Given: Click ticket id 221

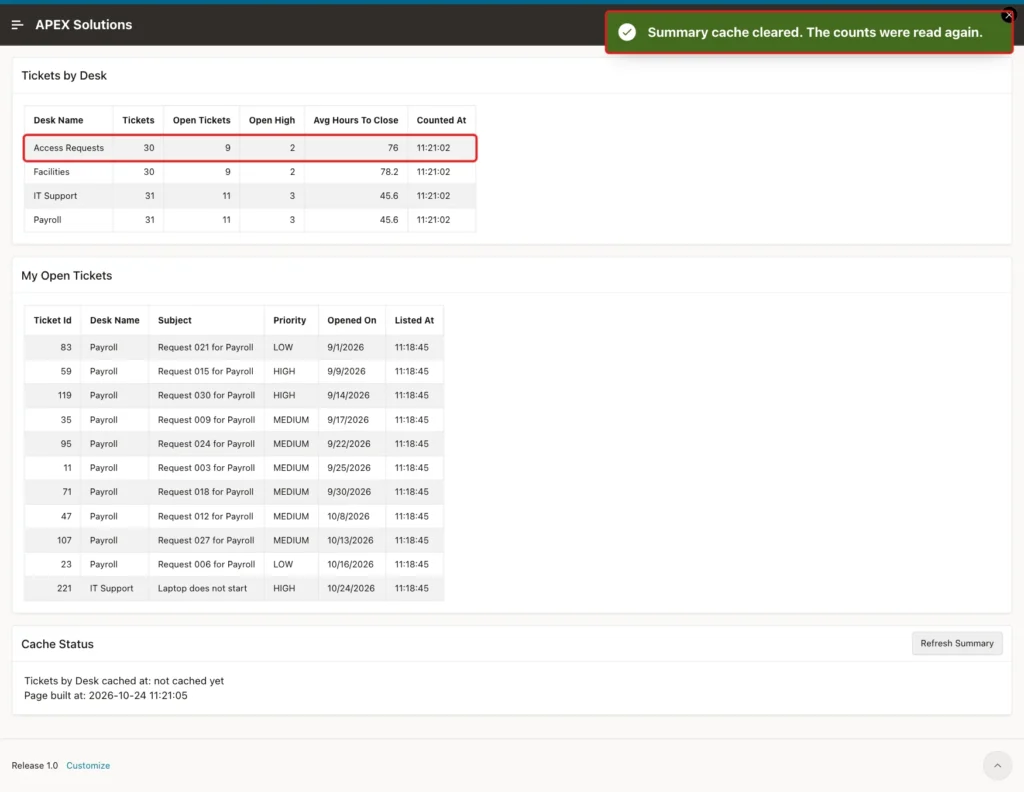Looking at the screenshot, I should (x=64, y=588).
